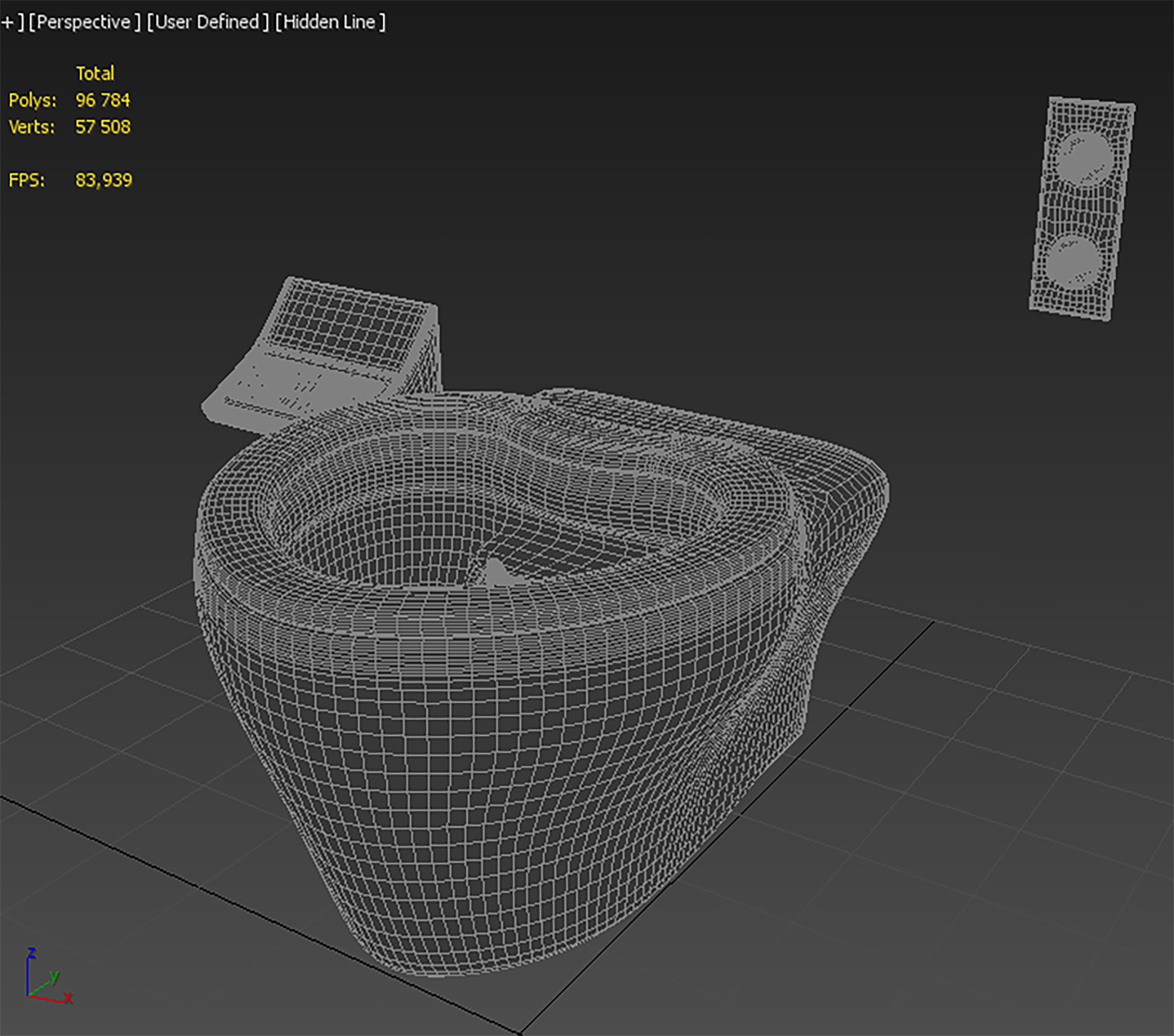Click the yellow Total statistics header
This screenshot has height=1036, width=1174.
[x=95, y=73]
